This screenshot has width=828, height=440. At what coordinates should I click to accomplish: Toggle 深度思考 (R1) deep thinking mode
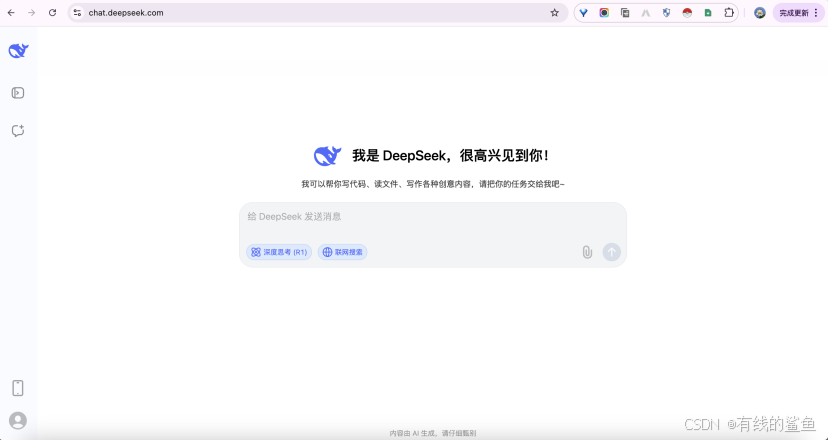click(279, 252)
